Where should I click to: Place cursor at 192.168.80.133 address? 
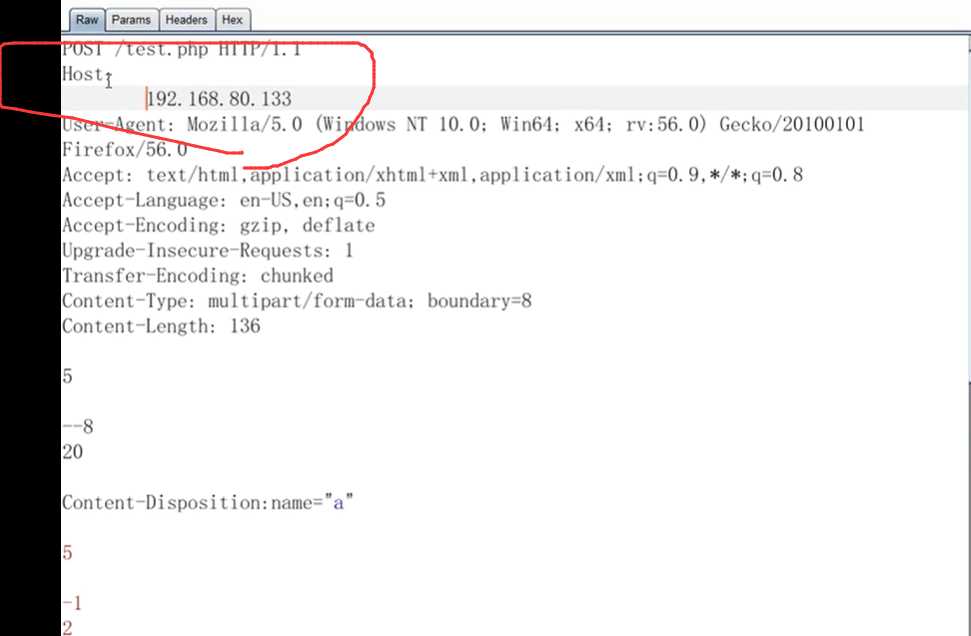point(219,99)
